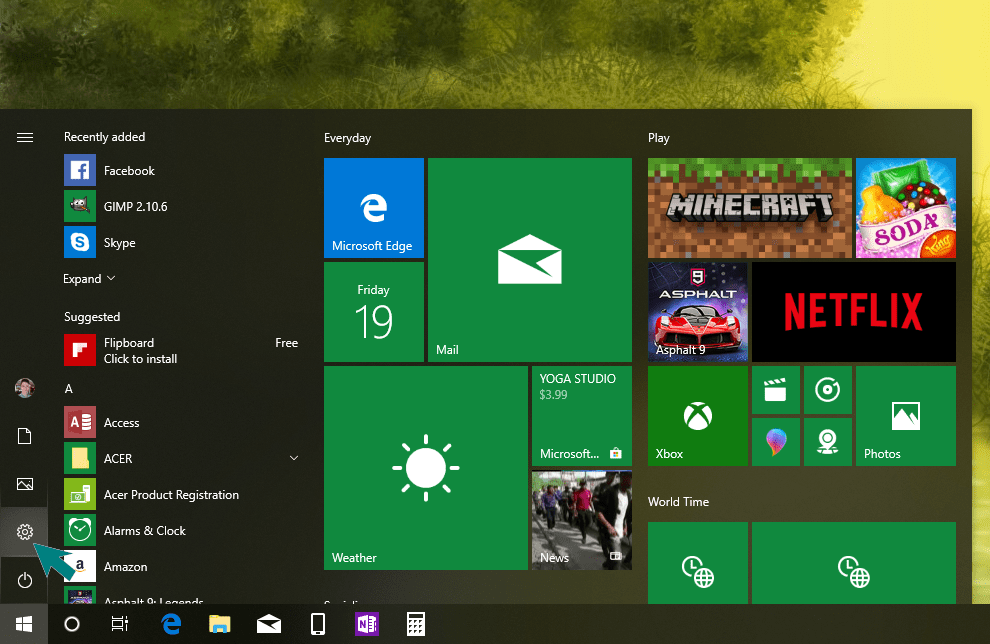Screen dimensions: 990x644
Task: Open the user account avatar icon
Action: point(24,388)
